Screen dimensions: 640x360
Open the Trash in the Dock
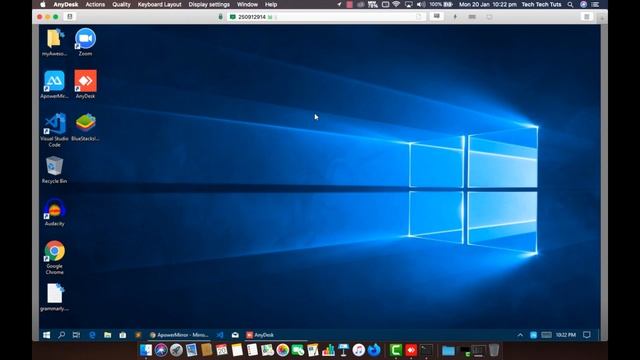click(x=494, y=350)
